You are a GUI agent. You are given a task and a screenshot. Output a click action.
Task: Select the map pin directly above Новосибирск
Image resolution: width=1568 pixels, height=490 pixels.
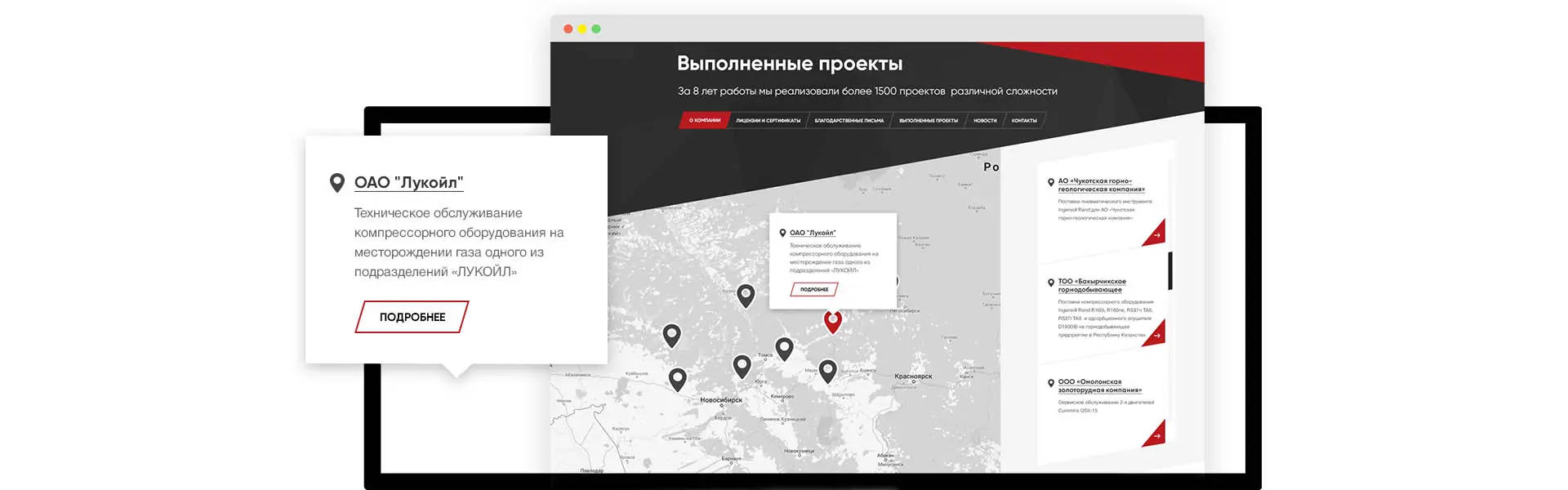(742, 365)
